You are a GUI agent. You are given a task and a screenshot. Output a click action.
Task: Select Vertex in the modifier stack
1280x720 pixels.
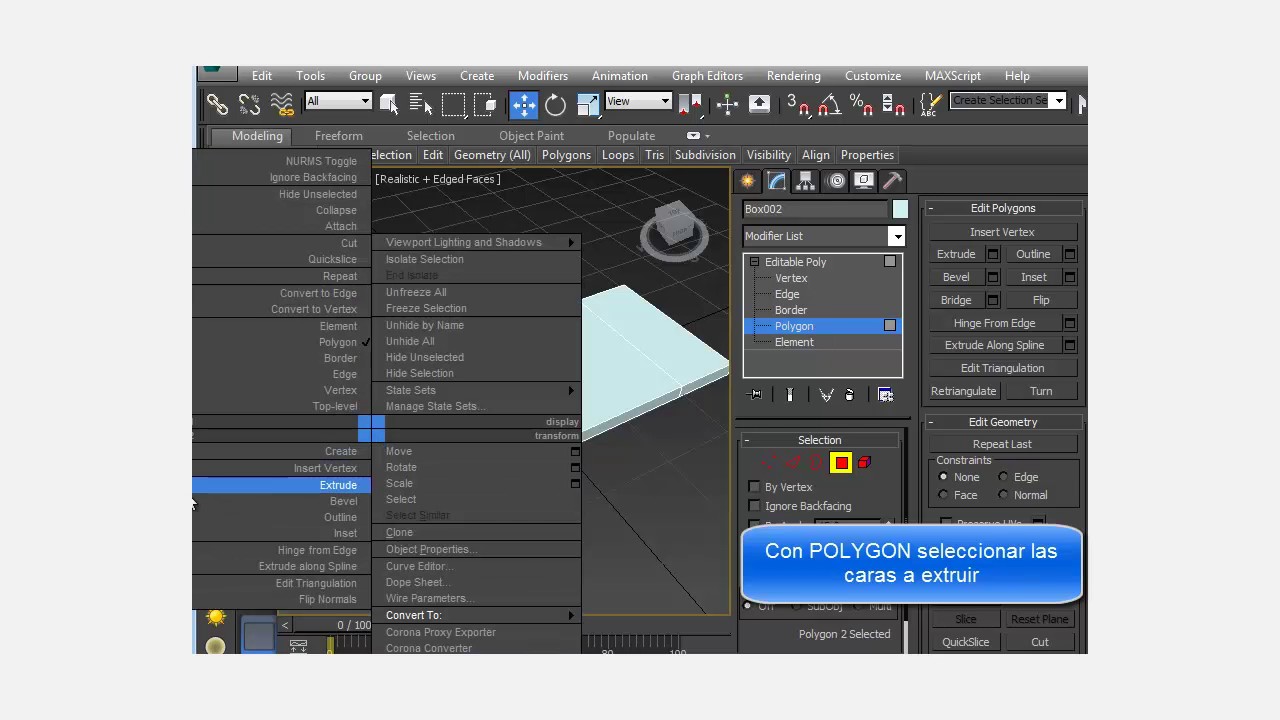pos(790,278)
